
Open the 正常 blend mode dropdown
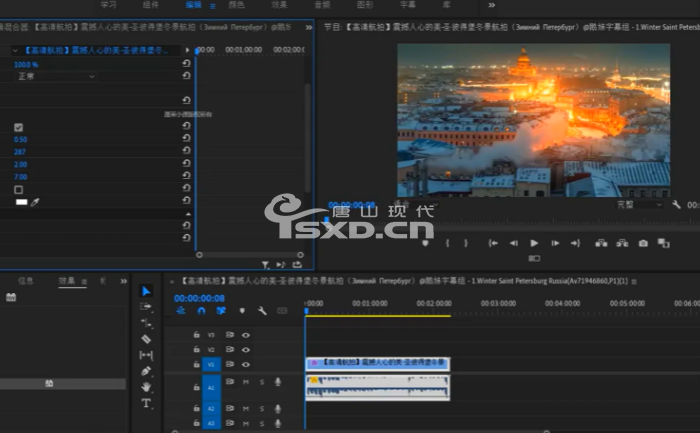(x=56, y=76)
